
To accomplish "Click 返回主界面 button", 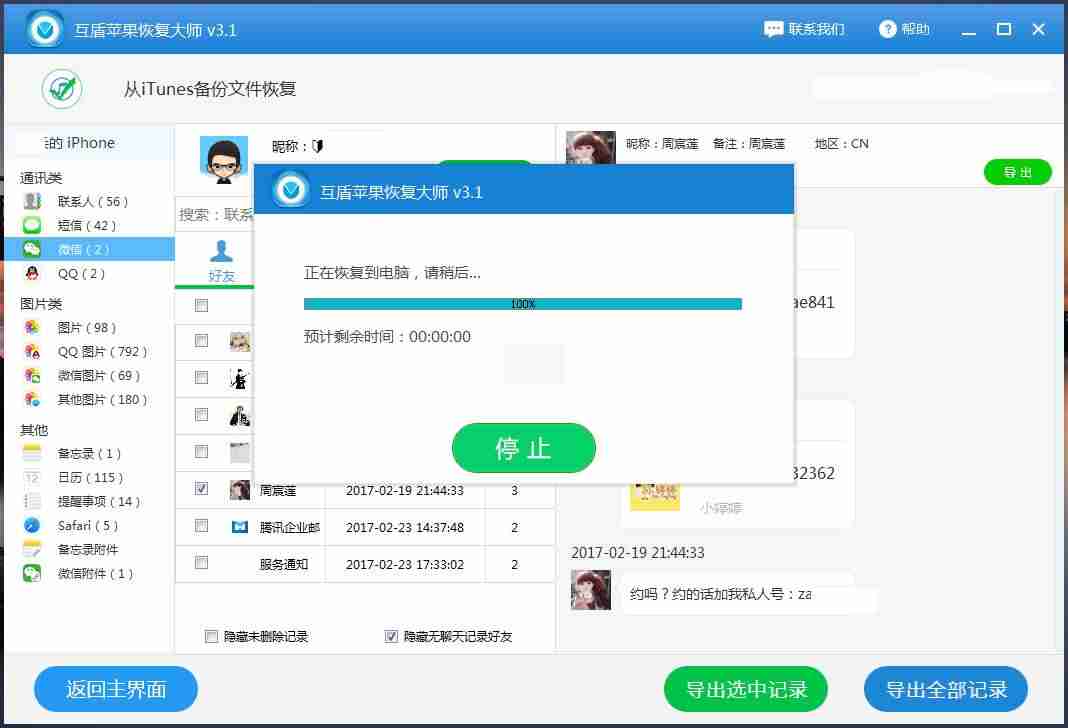I will (116, 689).
